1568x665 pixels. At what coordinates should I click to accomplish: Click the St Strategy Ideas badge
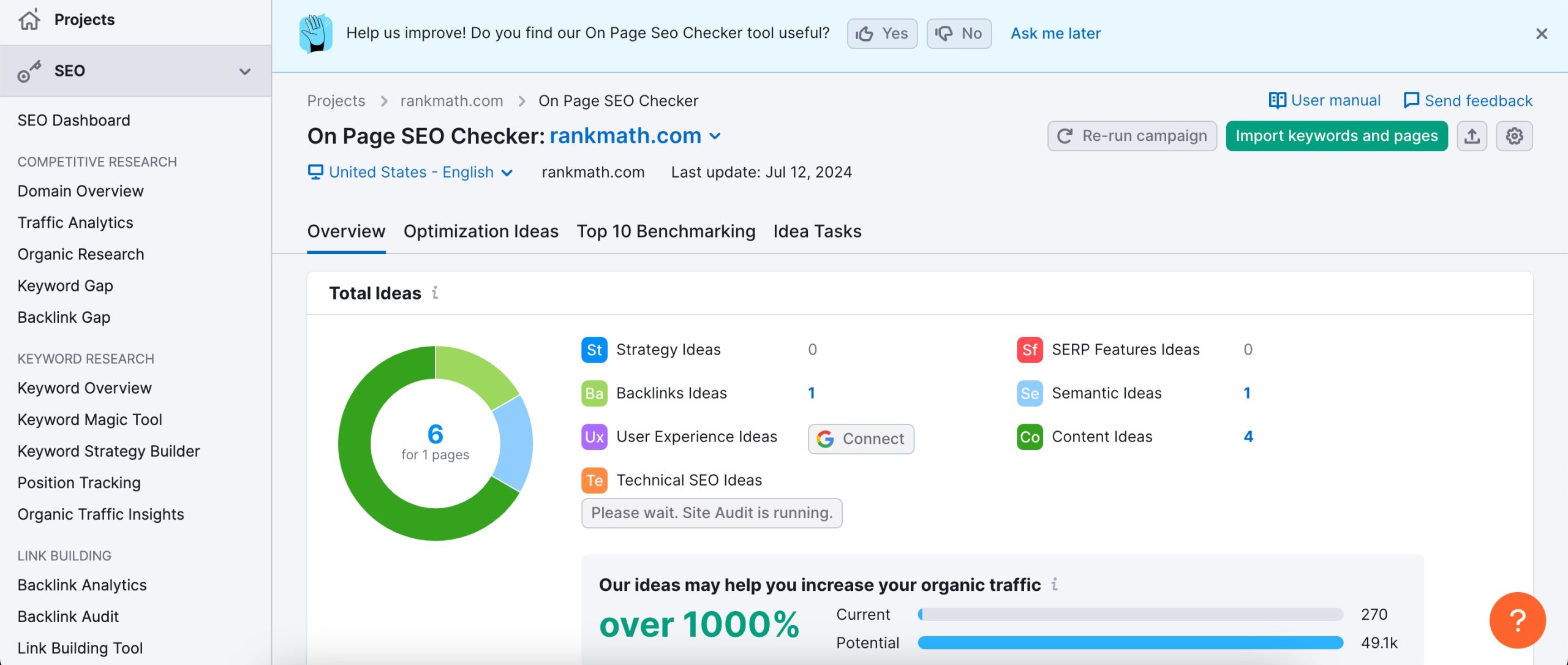[x=594, y=350]
